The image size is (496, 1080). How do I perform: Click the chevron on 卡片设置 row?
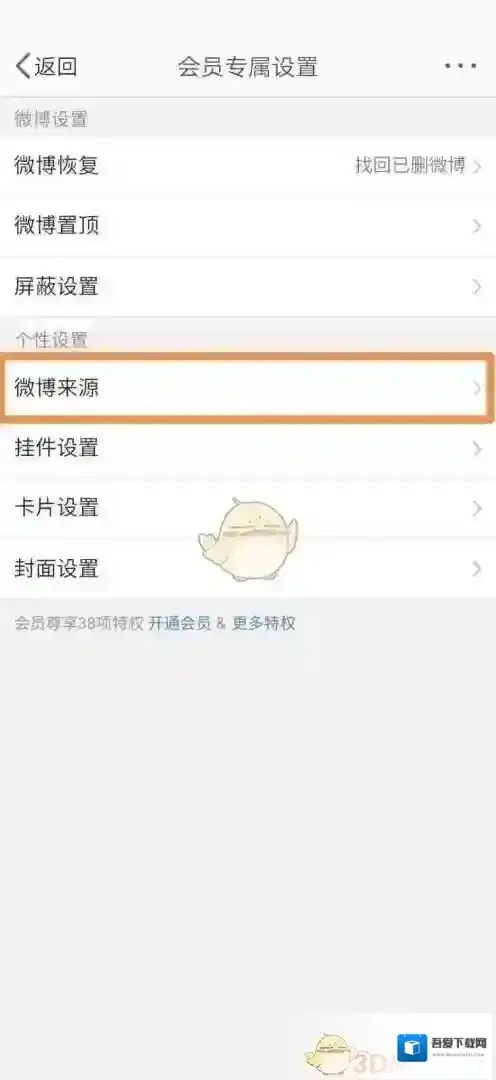(477, 508)
